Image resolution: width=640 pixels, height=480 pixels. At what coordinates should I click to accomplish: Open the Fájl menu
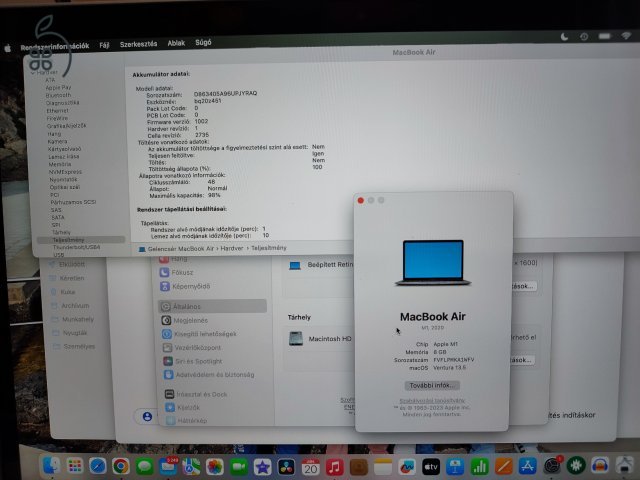coord(104,45)
